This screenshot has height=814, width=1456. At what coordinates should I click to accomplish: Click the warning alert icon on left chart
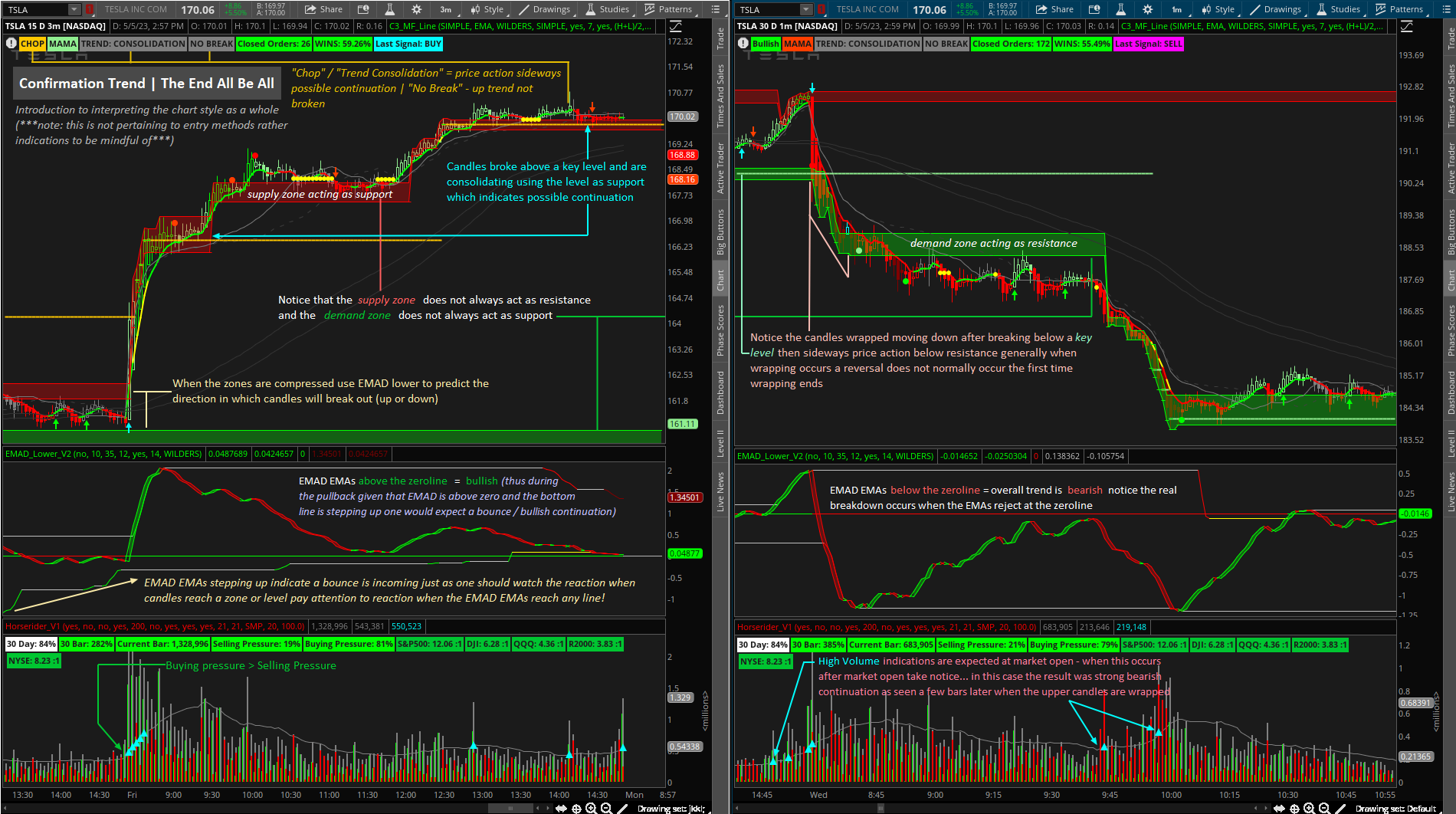coord(11,44)
